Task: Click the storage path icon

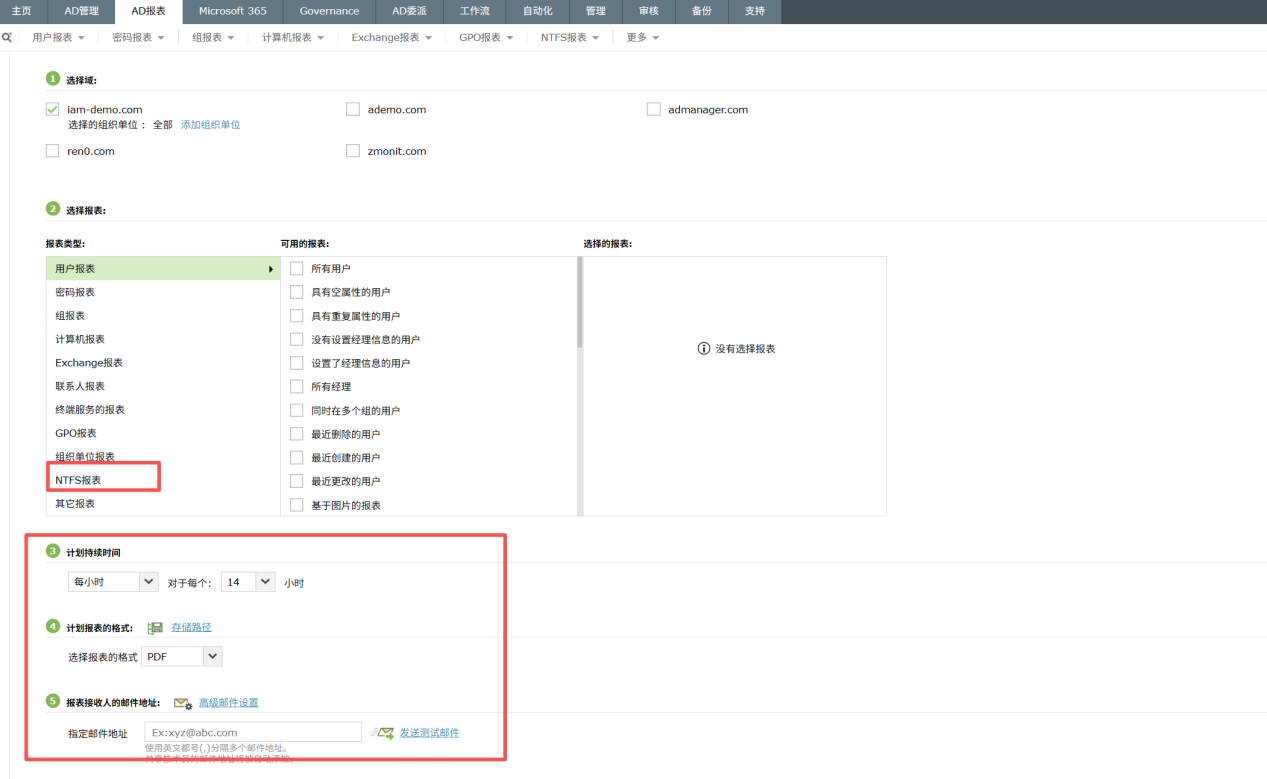Action: [x=155, y=628]
